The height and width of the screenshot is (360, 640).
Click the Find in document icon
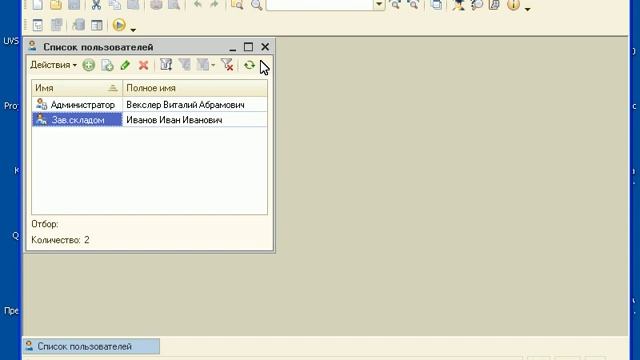[237, 4]
